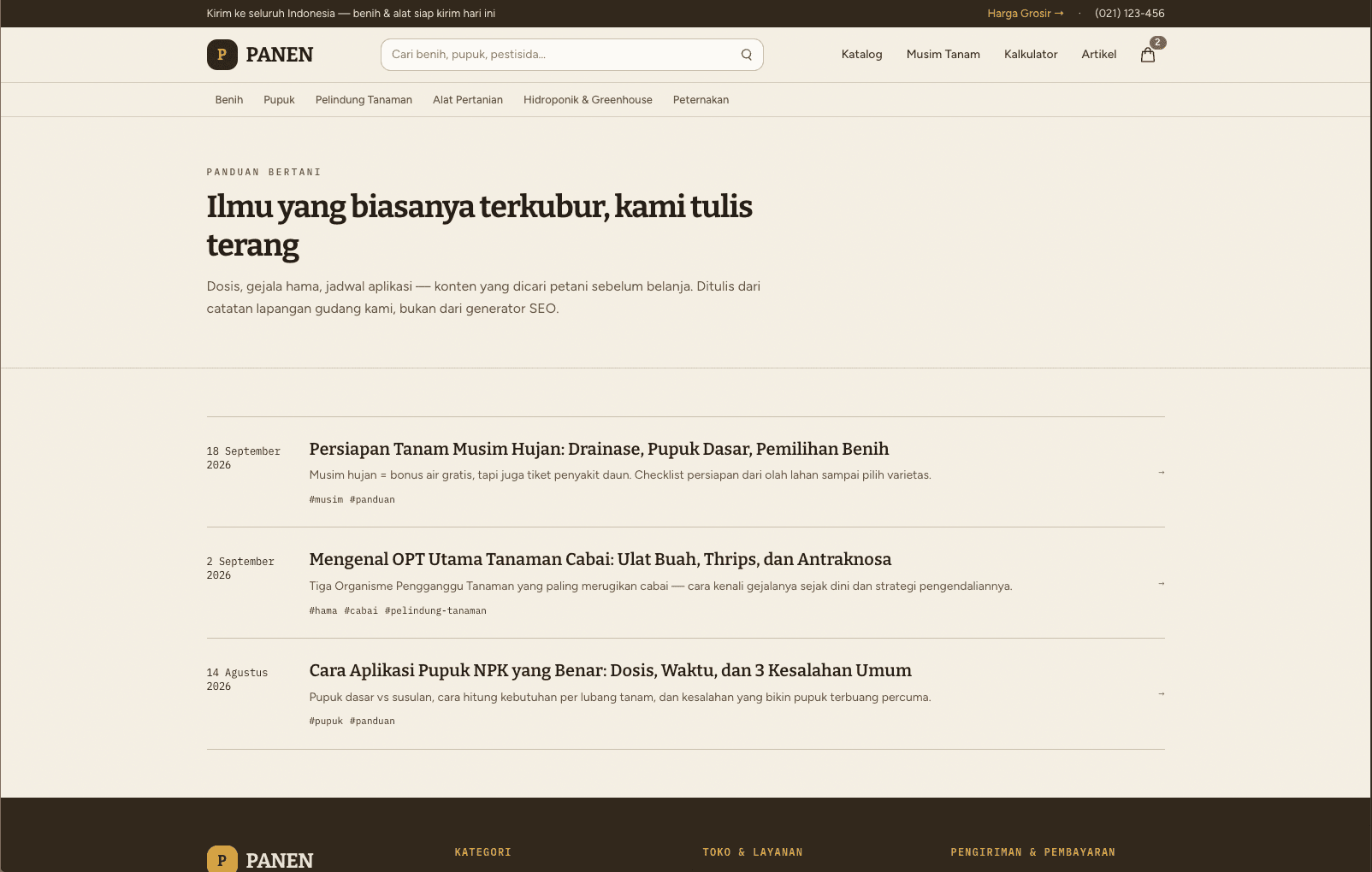Click the #pelindung-tanaman tag
The width and height of the screenshot is (1372, 872).
pyautogui.click(x=435, y=611)
